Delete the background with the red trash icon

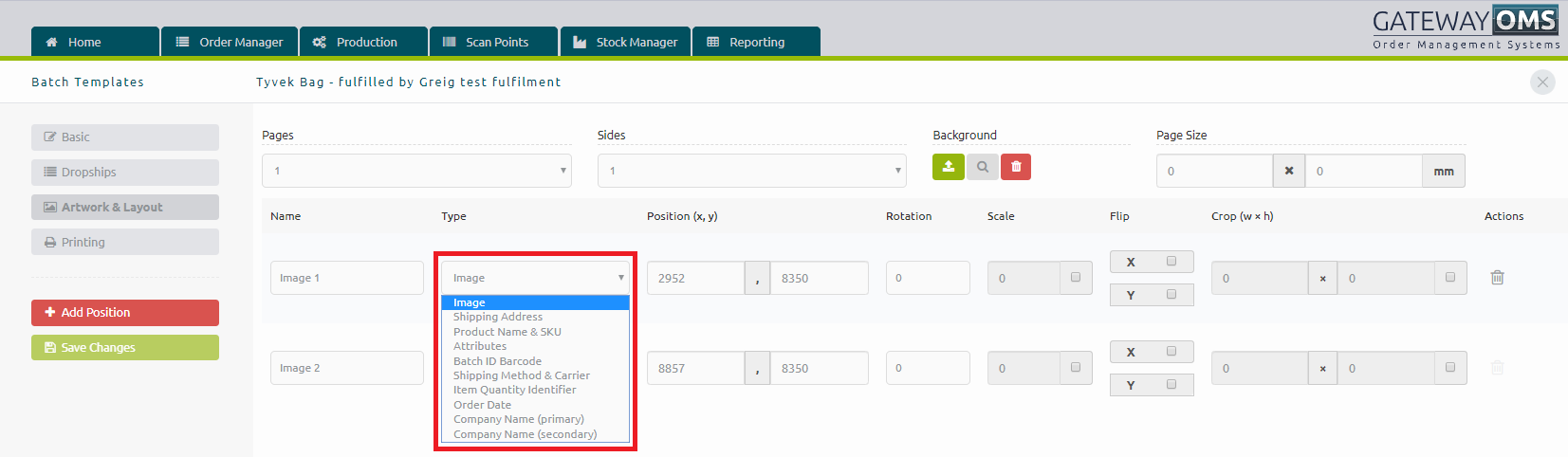click(x=1016, y=167)
